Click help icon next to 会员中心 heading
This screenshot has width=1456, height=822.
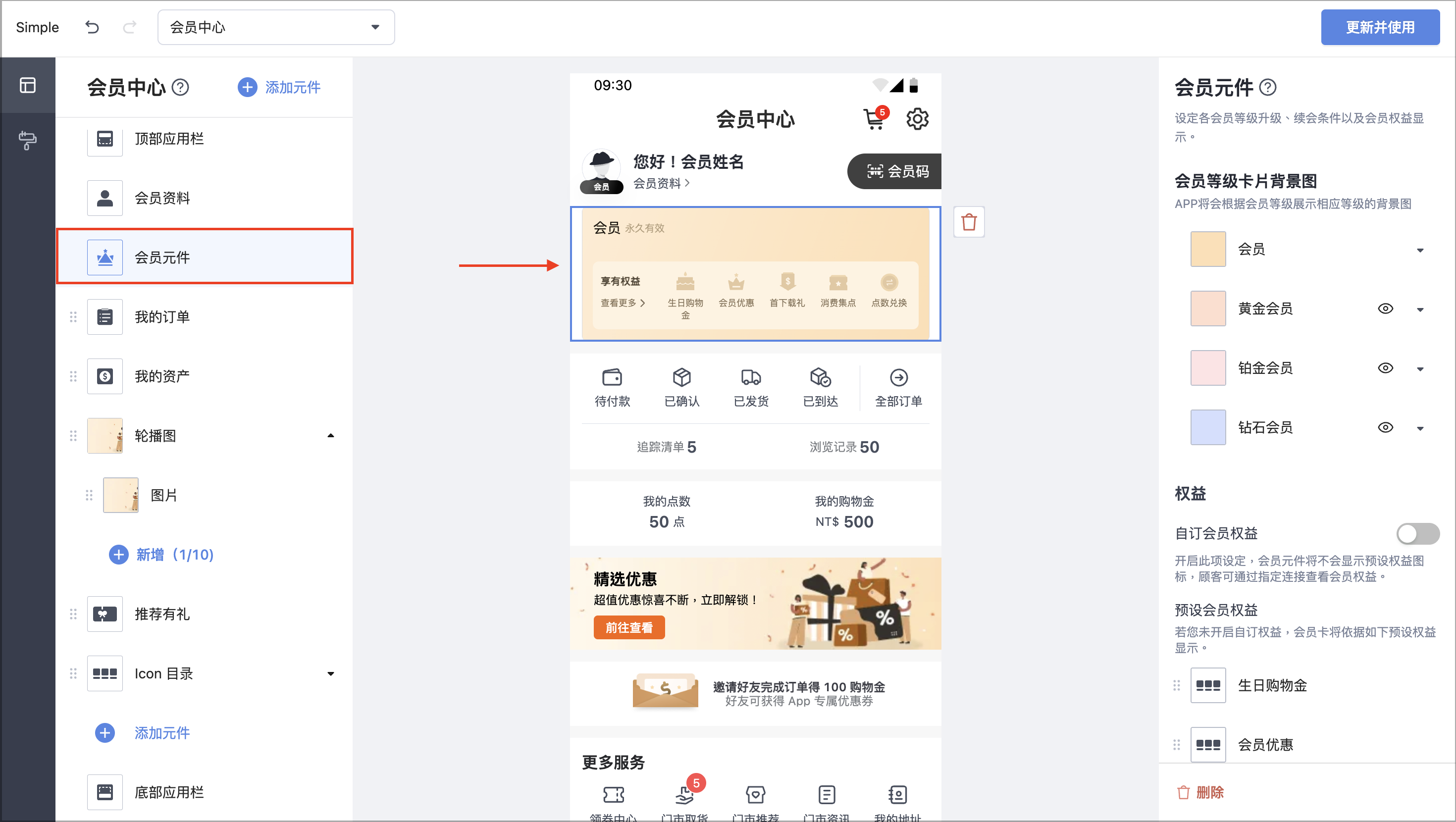pos(180,88)
